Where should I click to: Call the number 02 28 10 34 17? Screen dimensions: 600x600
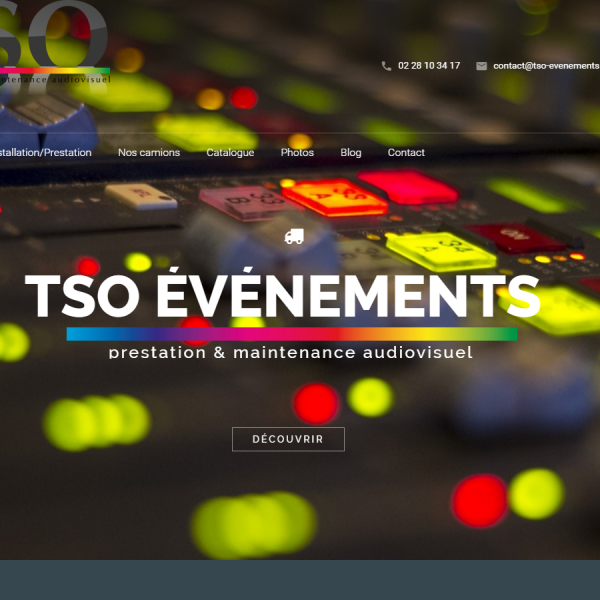click(x=429, y=66)
